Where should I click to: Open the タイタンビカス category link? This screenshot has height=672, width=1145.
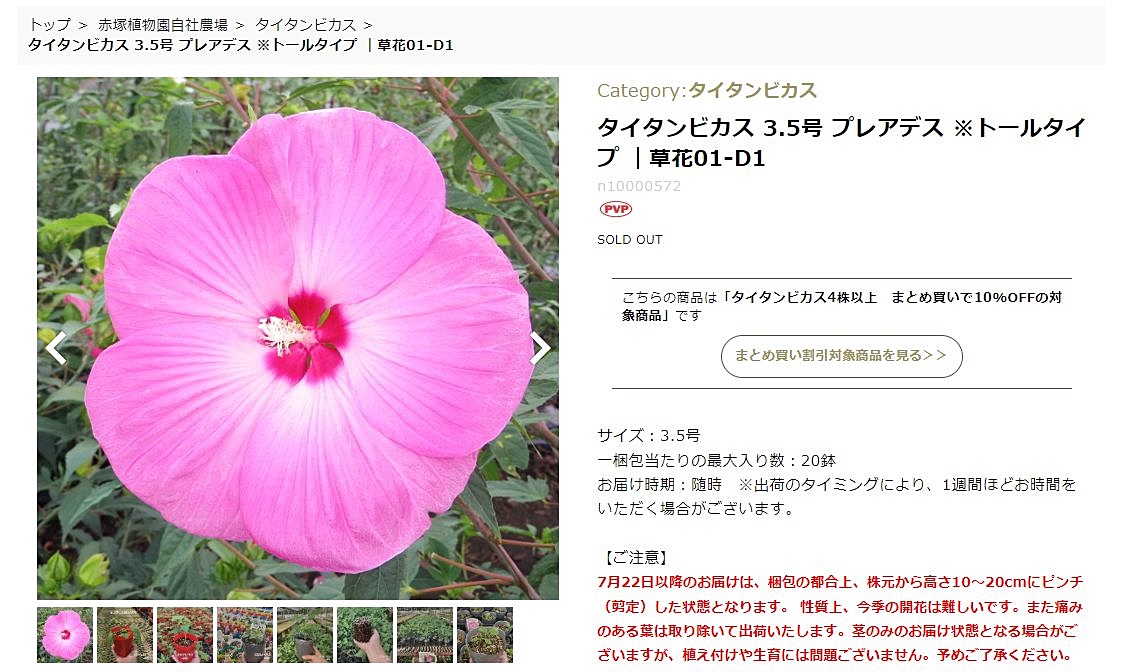[x=752, y=91]
